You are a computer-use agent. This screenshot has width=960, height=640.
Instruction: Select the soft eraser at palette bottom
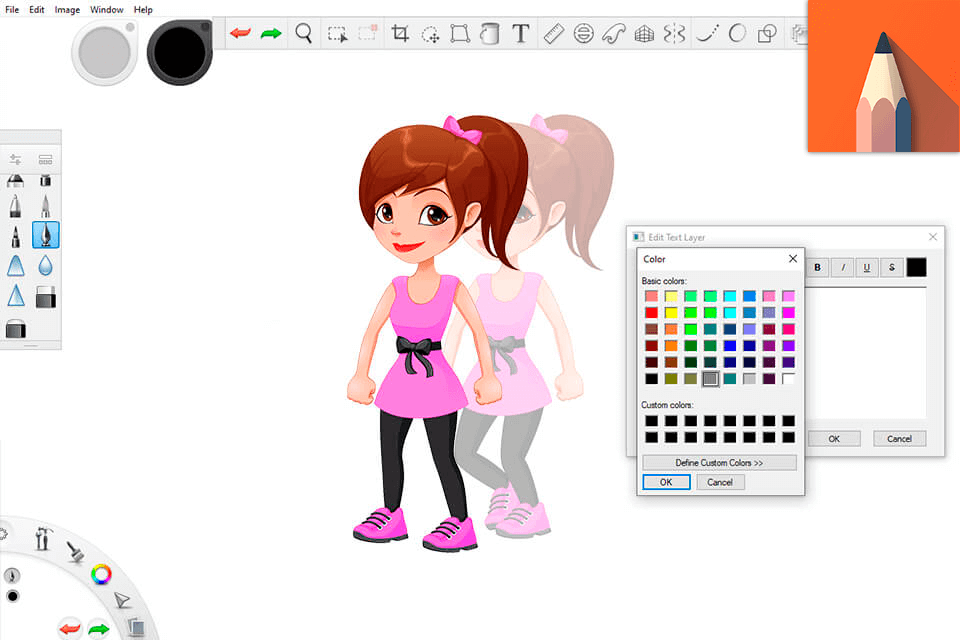coord(15,329)
